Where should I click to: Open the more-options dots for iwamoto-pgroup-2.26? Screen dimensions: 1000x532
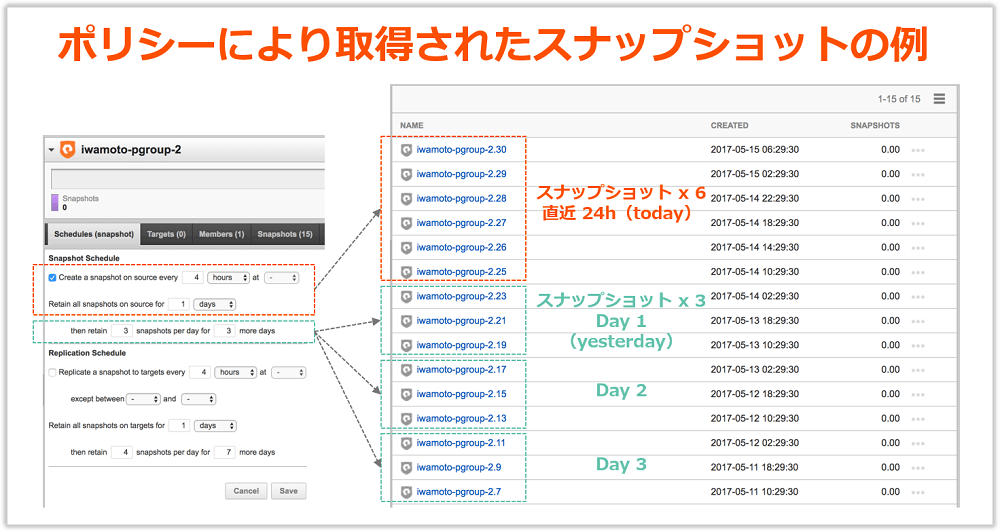tap(918, 248)
